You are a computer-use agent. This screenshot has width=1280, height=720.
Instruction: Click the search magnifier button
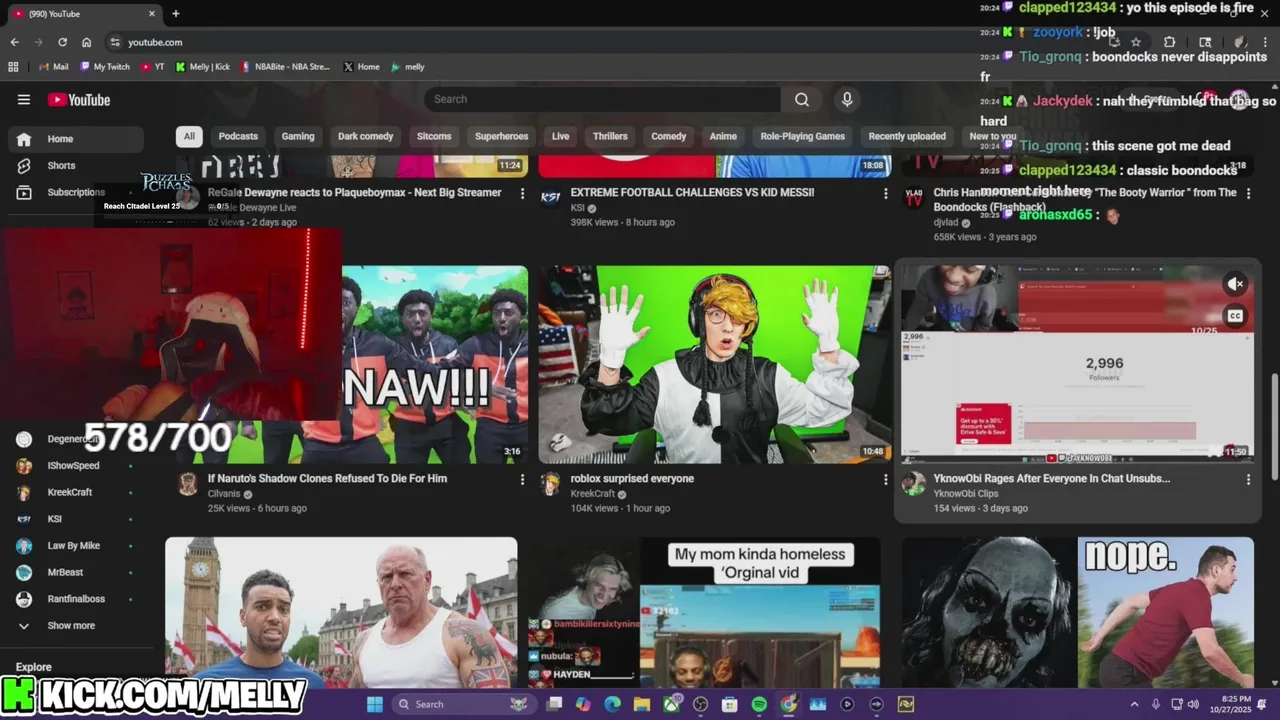(x=802, y=99)
